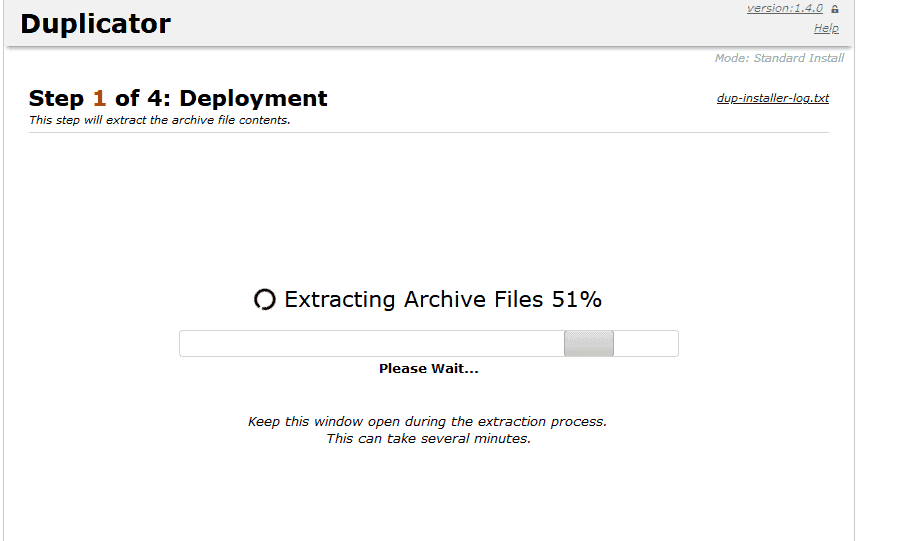Open the Help link
The image size is (904, 541).
tap(826, 28)
